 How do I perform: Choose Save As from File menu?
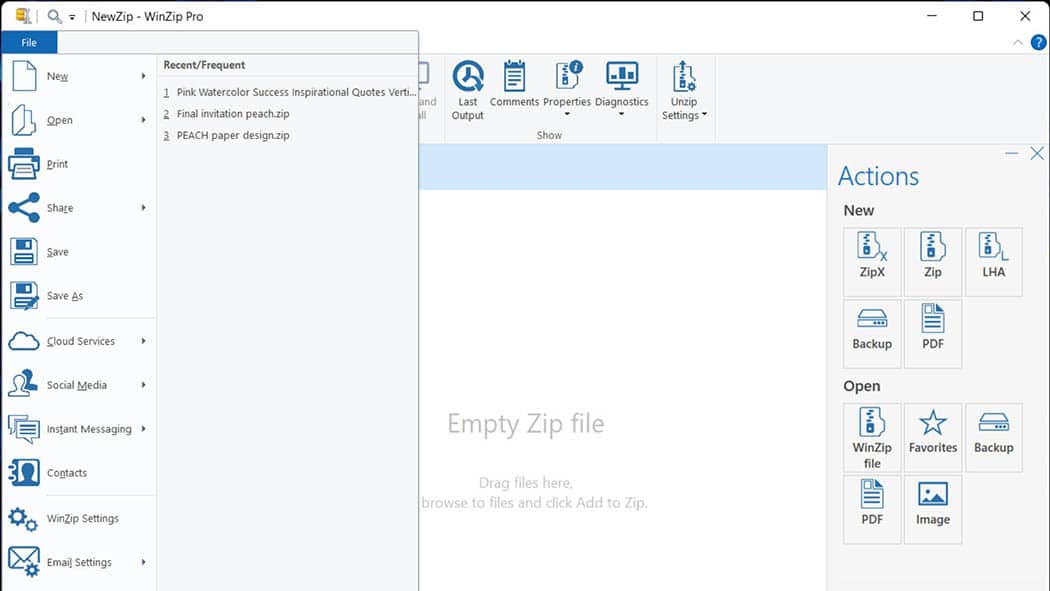[x=64, y=296]
